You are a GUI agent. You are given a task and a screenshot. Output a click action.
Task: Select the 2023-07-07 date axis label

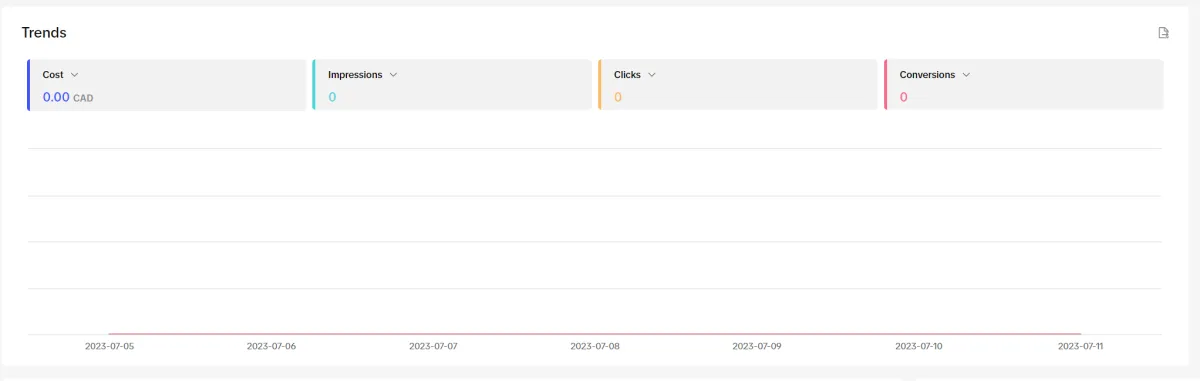coord(433,346)
